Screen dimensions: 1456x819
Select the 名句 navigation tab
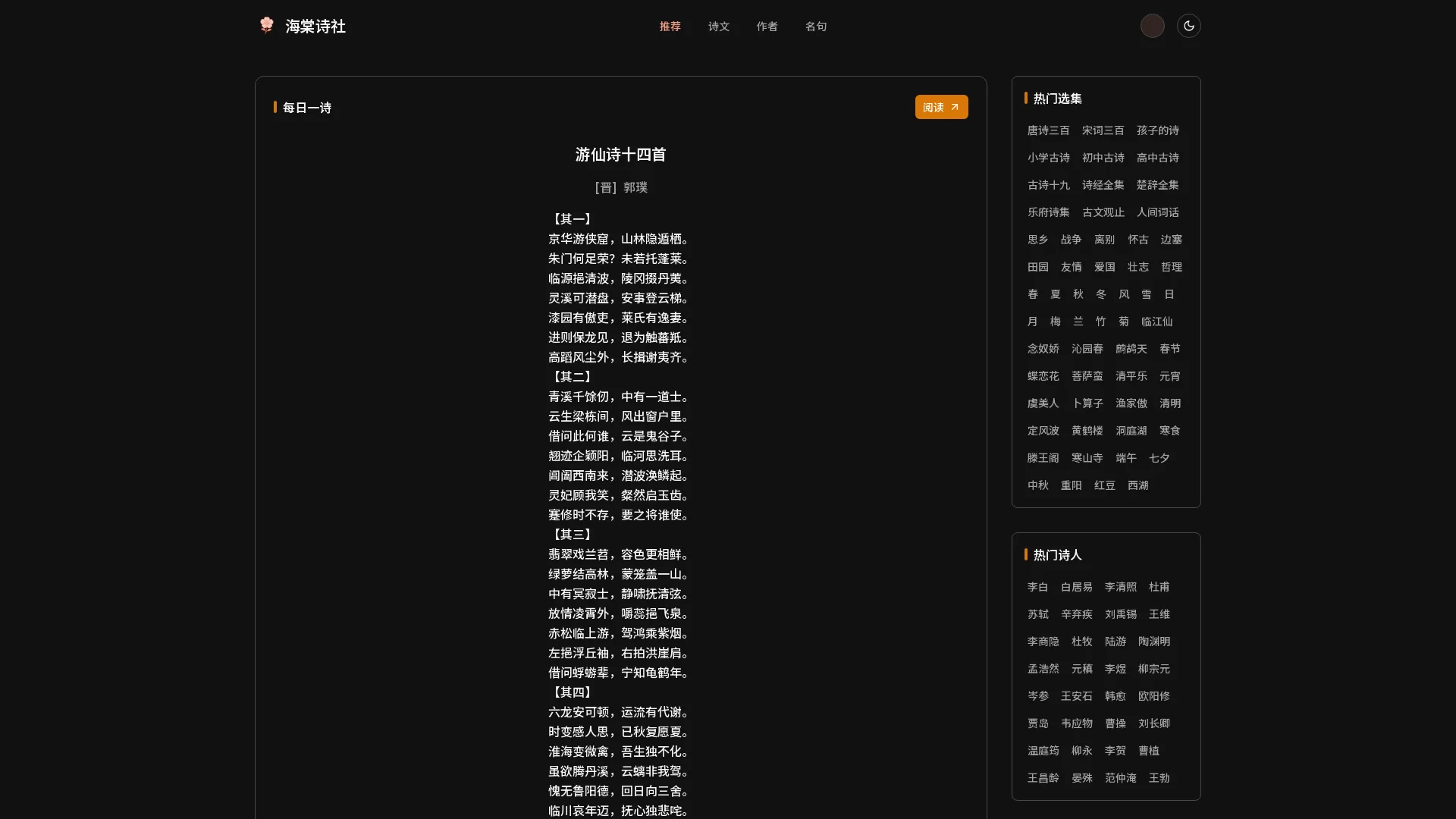(815, 27)
